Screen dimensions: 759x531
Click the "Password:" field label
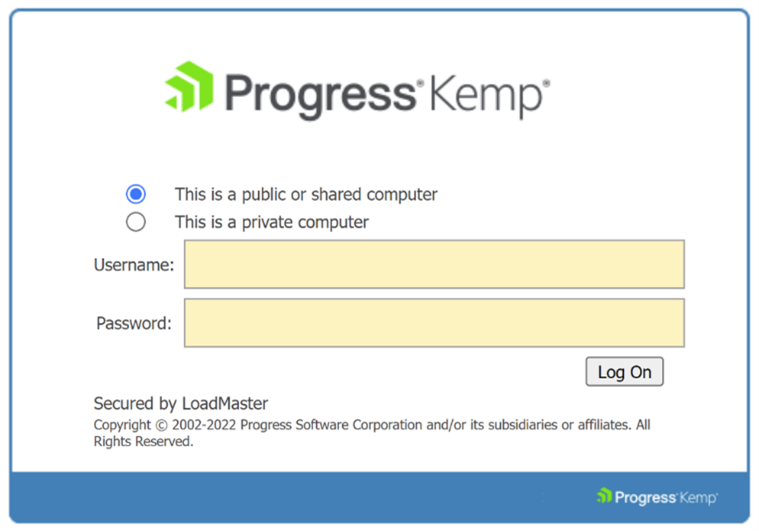coord(134,323)
